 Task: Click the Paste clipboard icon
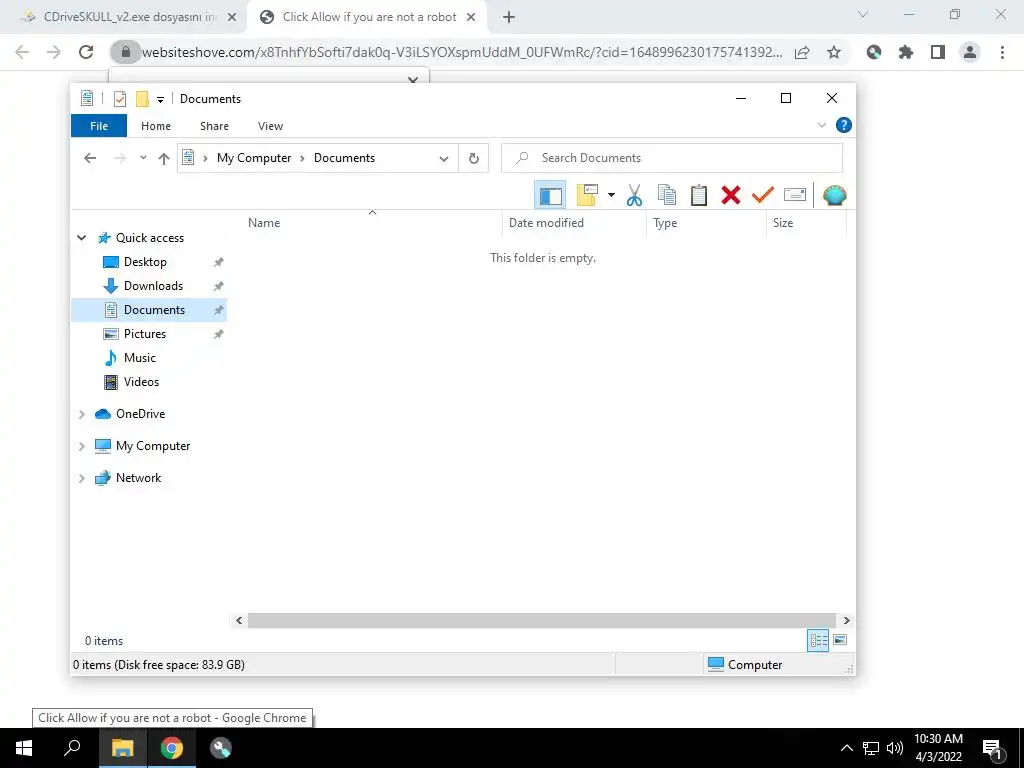pos(699,195)
